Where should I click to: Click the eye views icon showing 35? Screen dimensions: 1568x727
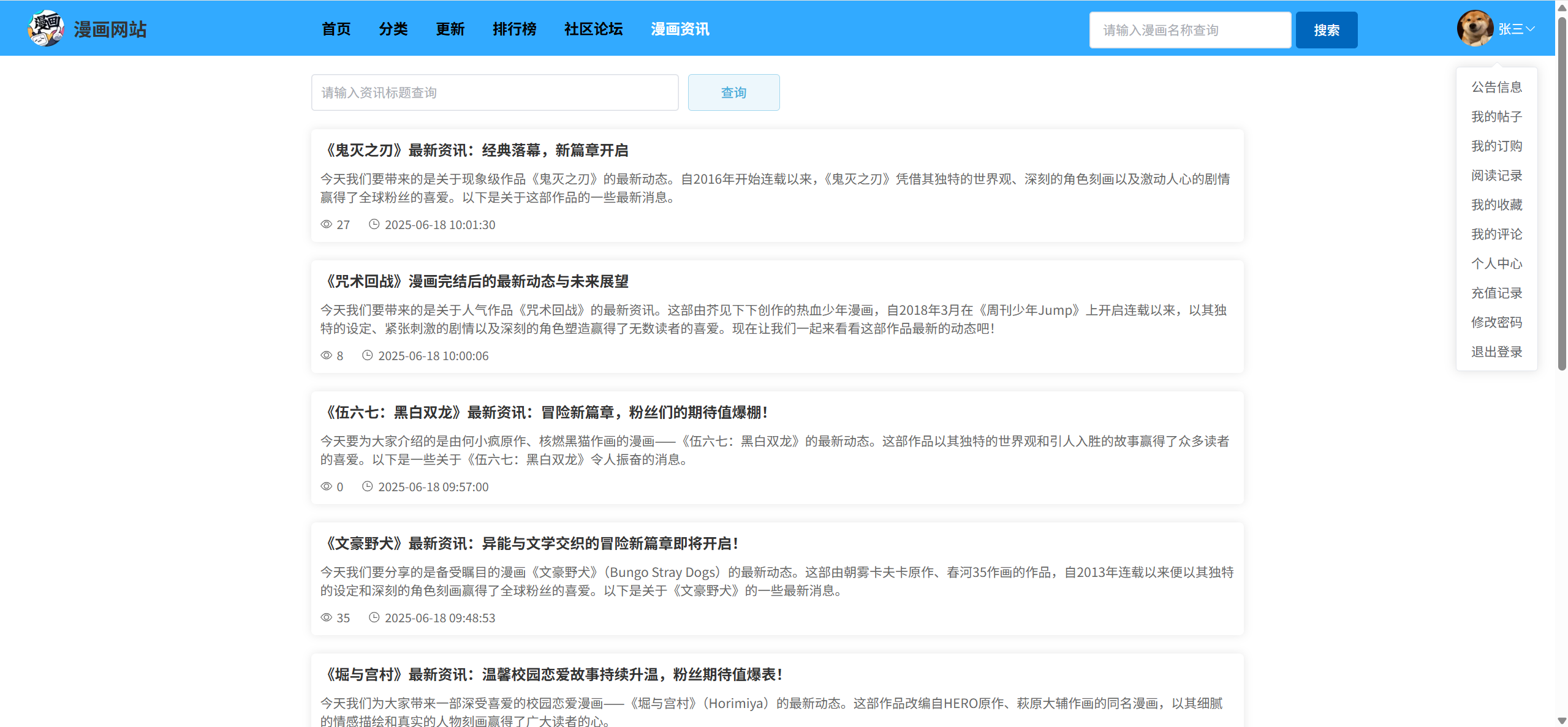327,617
